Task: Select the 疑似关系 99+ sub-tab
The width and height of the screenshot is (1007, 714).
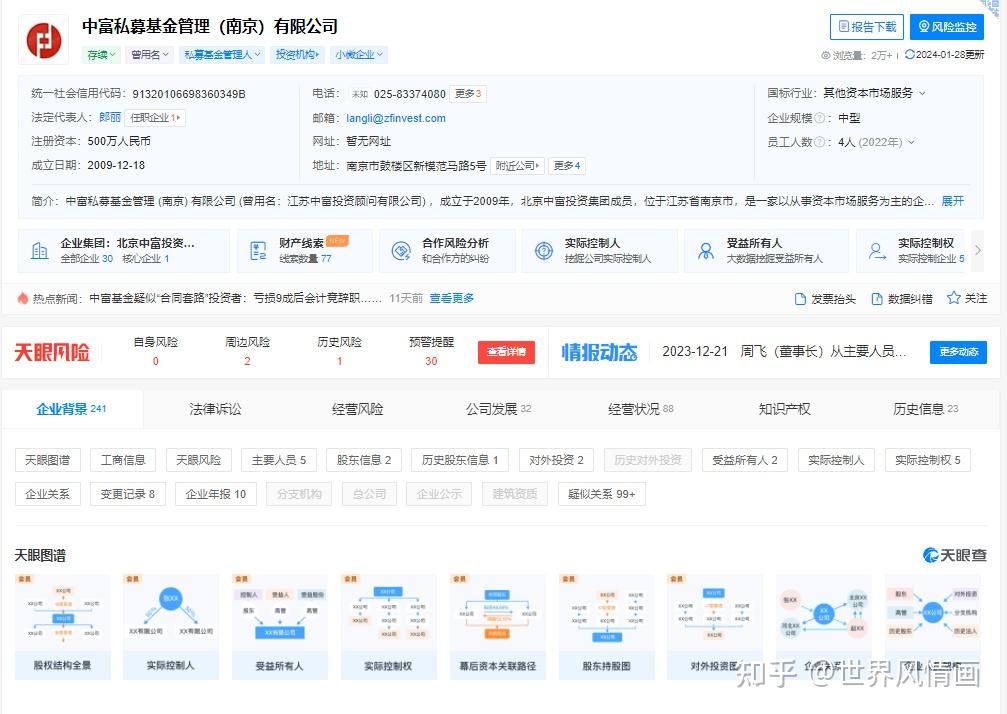Action: pyautogui.click(x=602, y=494)
